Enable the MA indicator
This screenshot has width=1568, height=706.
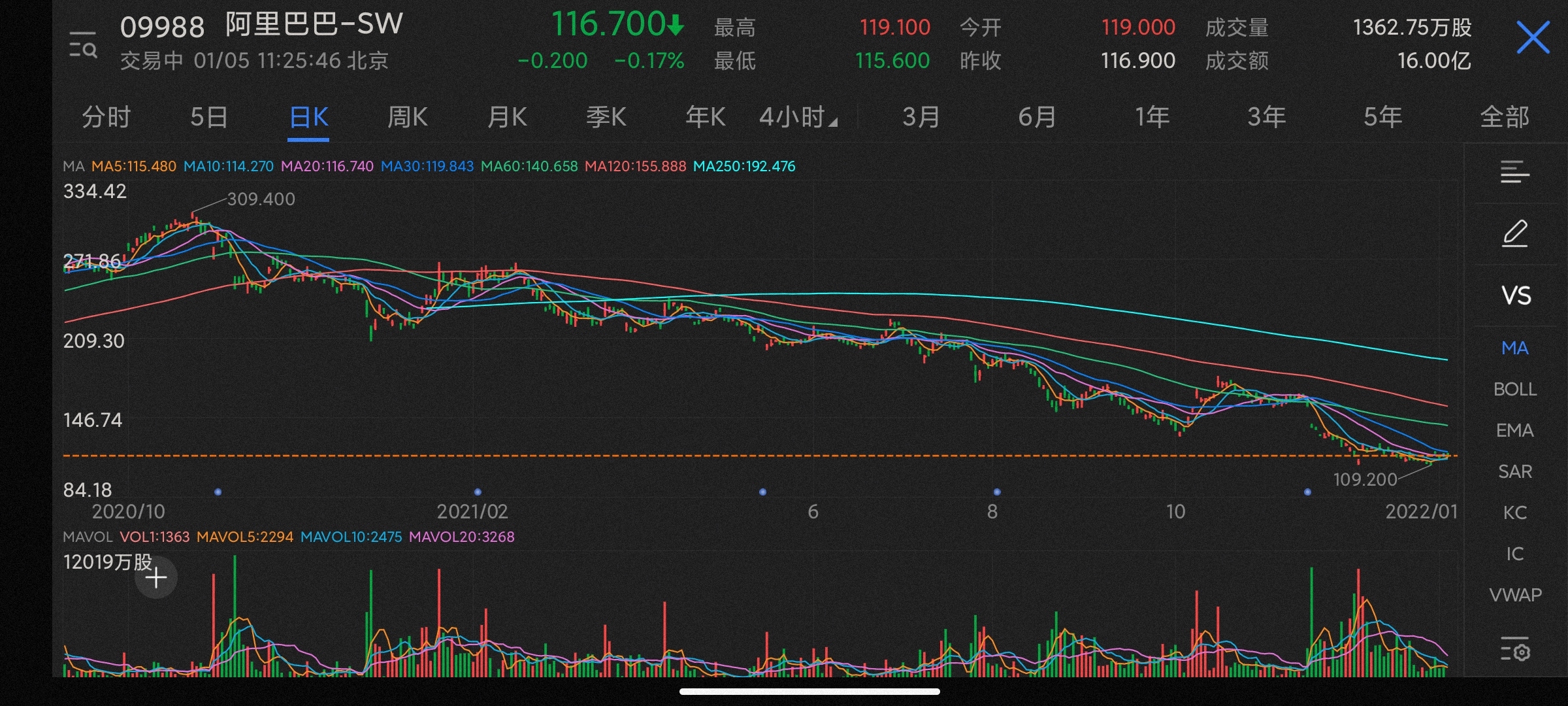(x=1514, y=348)
